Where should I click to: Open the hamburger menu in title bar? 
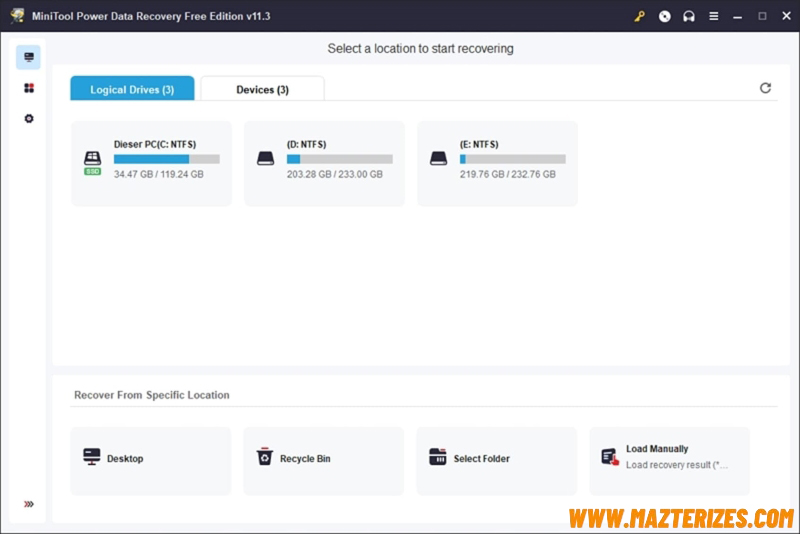[714, 16]
